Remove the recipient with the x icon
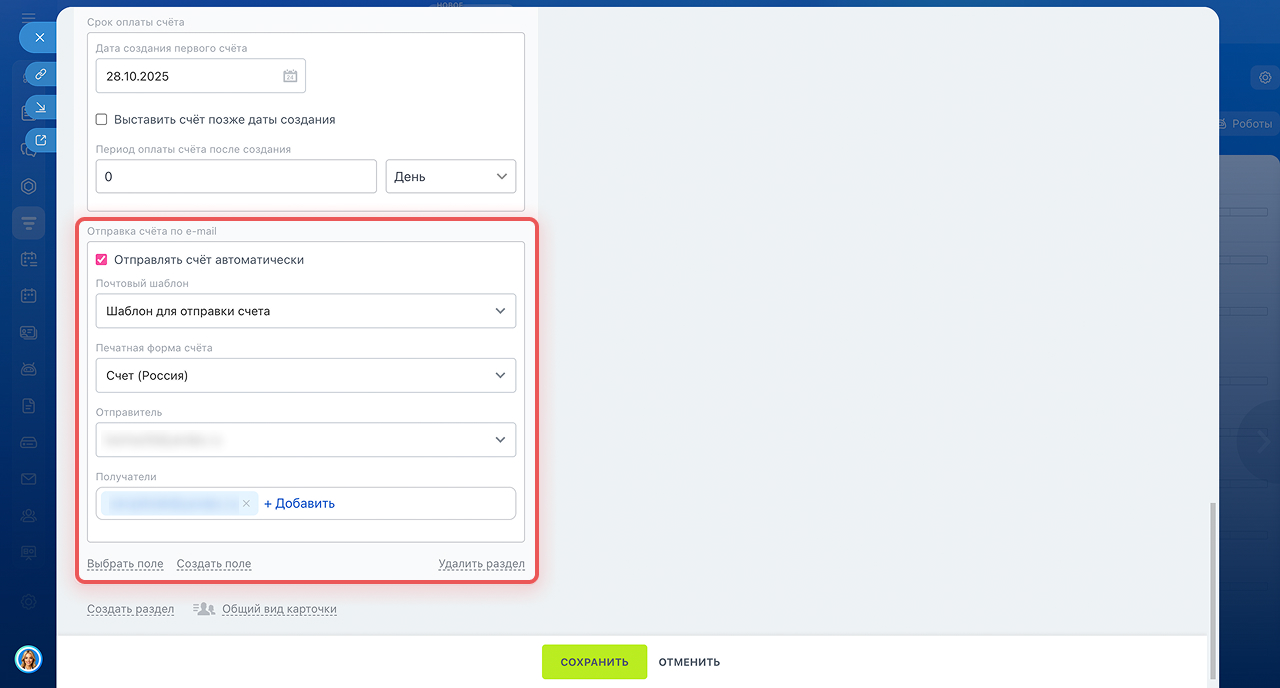Image resolution: width=1280 pixels, height=688 pixels. pos(246,504)
